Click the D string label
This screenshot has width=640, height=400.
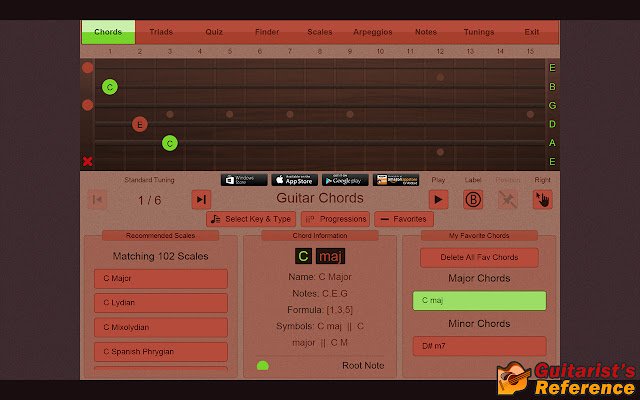tap(552, 124)
